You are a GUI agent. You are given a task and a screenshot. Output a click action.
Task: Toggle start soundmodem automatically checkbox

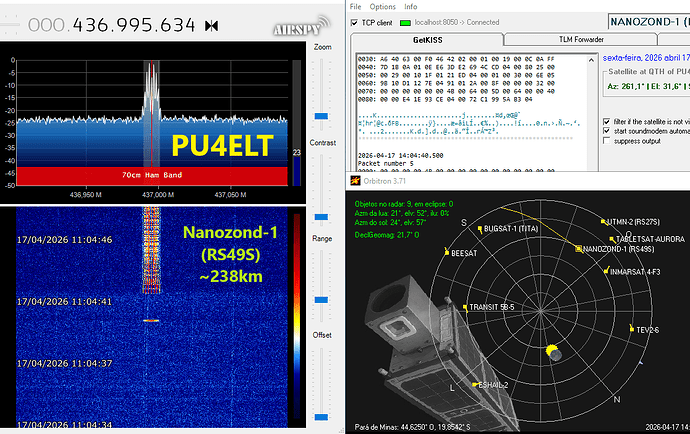(x=606, y=131)
